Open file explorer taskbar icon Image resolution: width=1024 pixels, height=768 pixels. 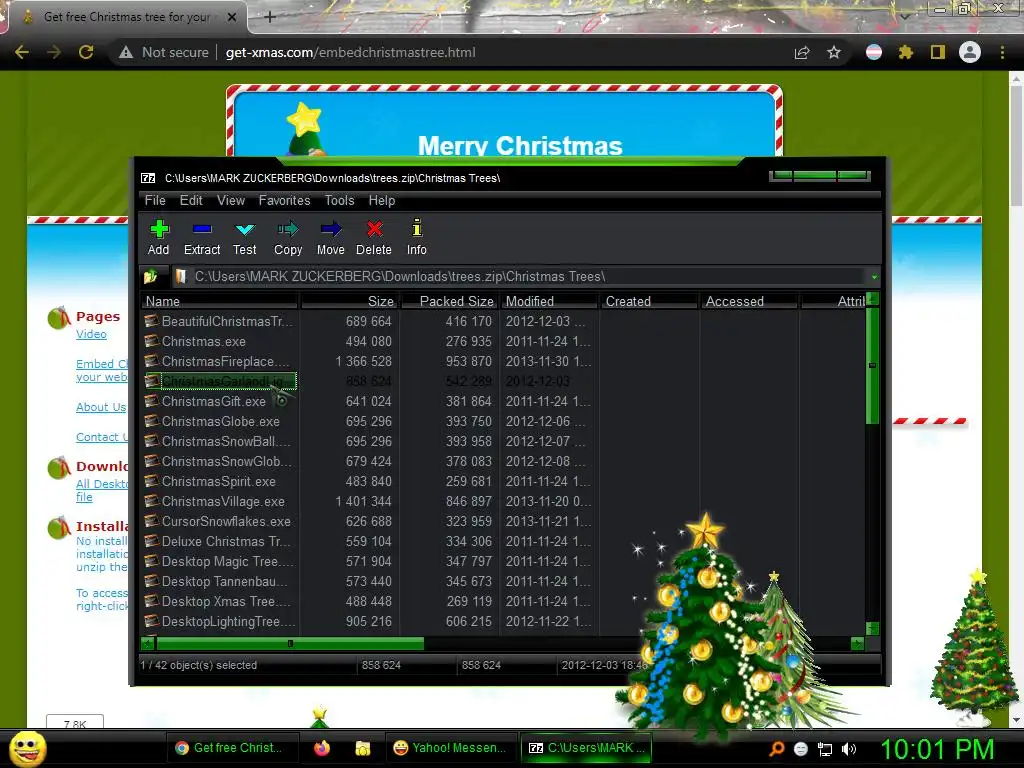point(362,748)
